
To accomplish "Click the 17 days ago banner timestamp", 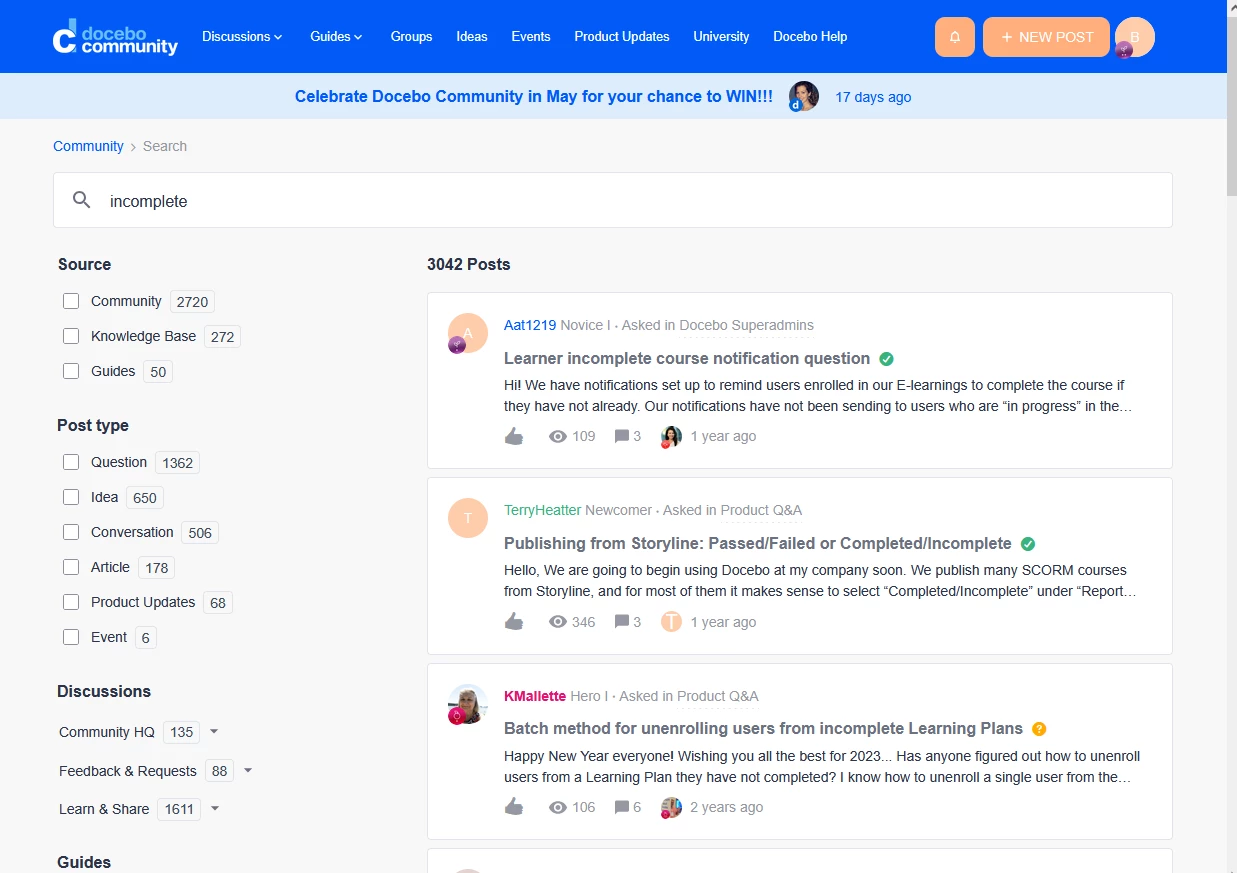I will 873,97.
